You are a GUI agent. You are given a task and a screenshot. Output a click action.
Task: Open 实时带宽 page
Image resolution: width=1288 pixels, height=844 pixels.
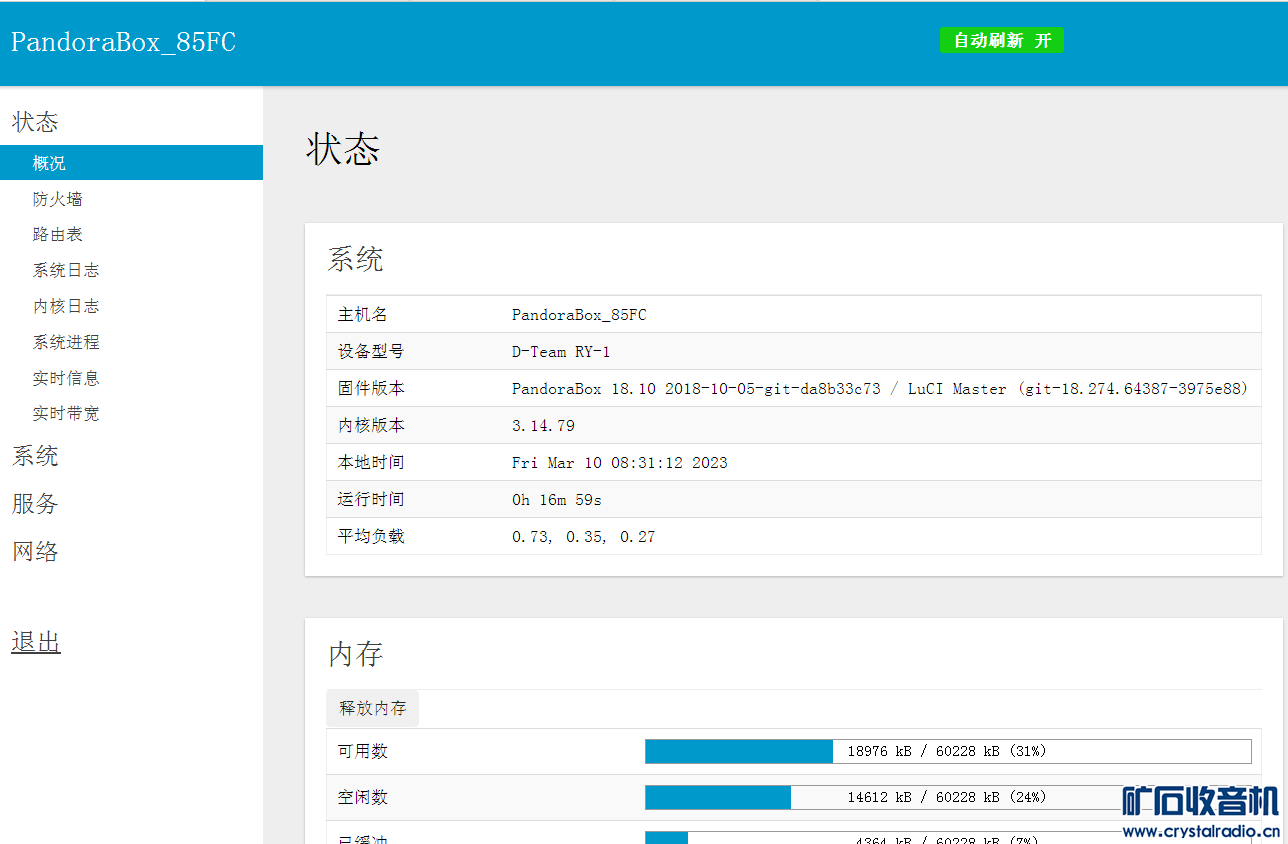click(65, 414)
